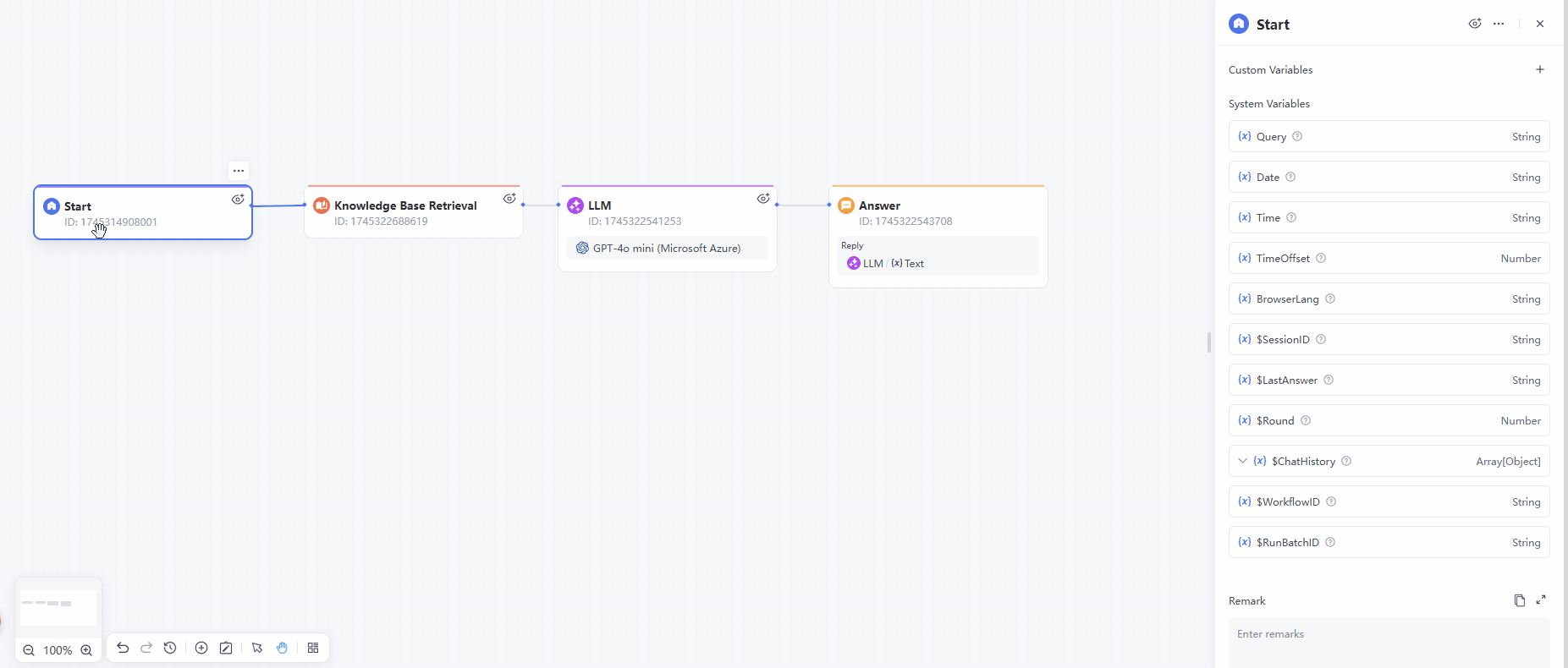Click debug eye icon on Knowledge Base Retrieval
This screenshot has height=668, width=1568.
click(509, 199)
